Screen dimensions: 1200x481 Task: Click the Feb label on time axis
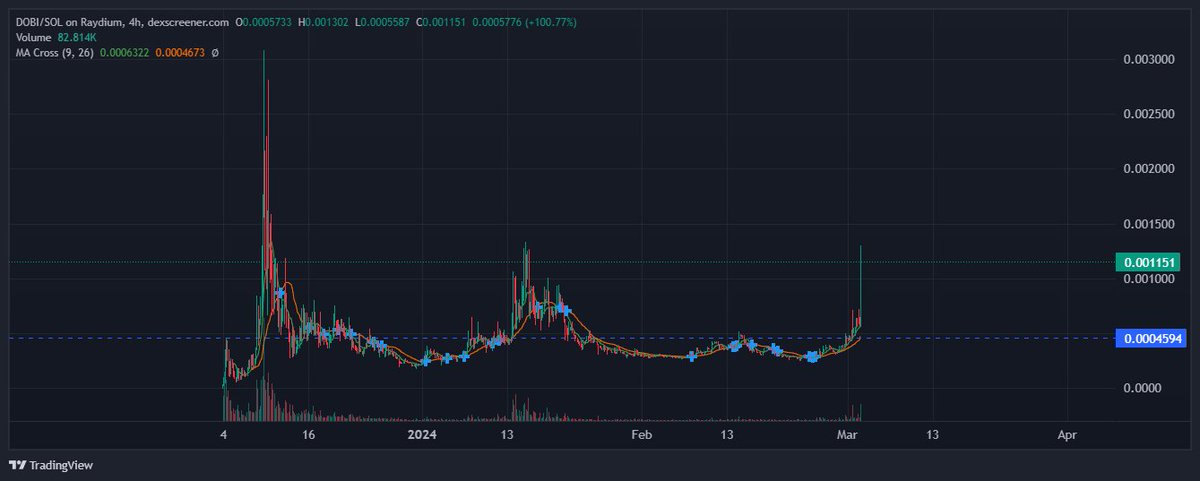pos(641,435)
